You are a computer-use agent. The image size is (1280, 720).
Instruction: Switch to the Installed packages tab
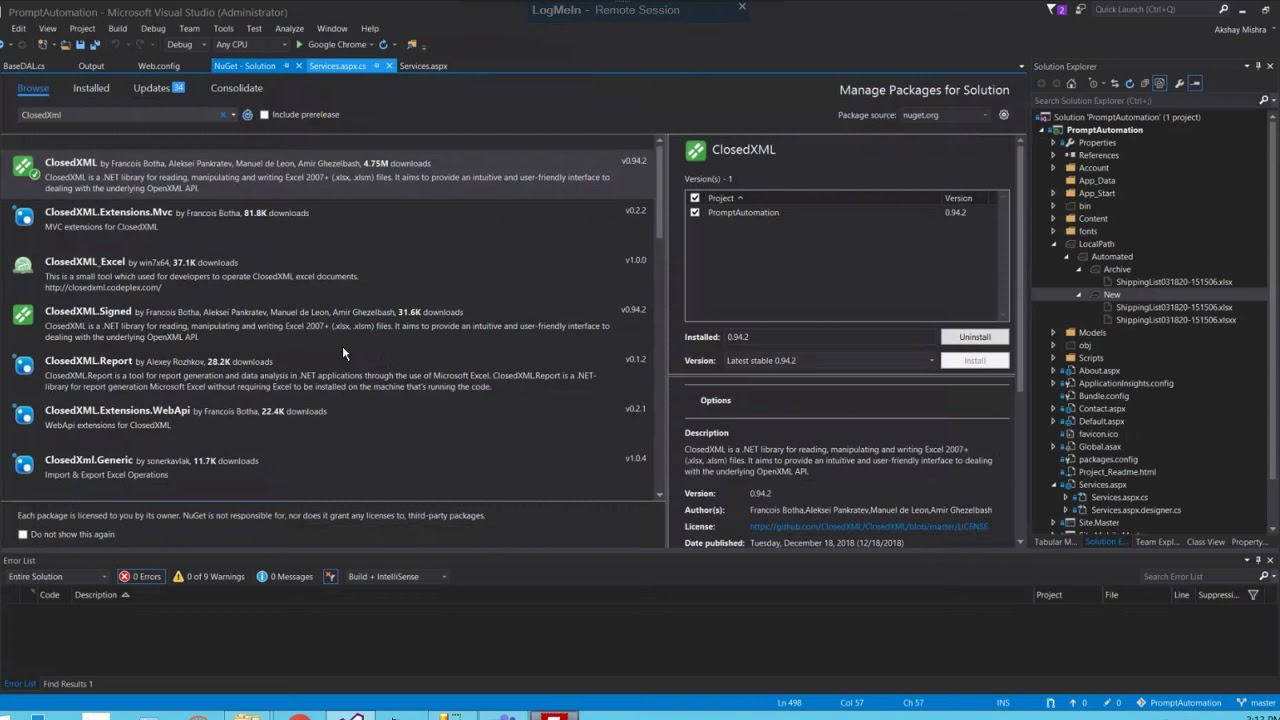(x=91, y=88)
